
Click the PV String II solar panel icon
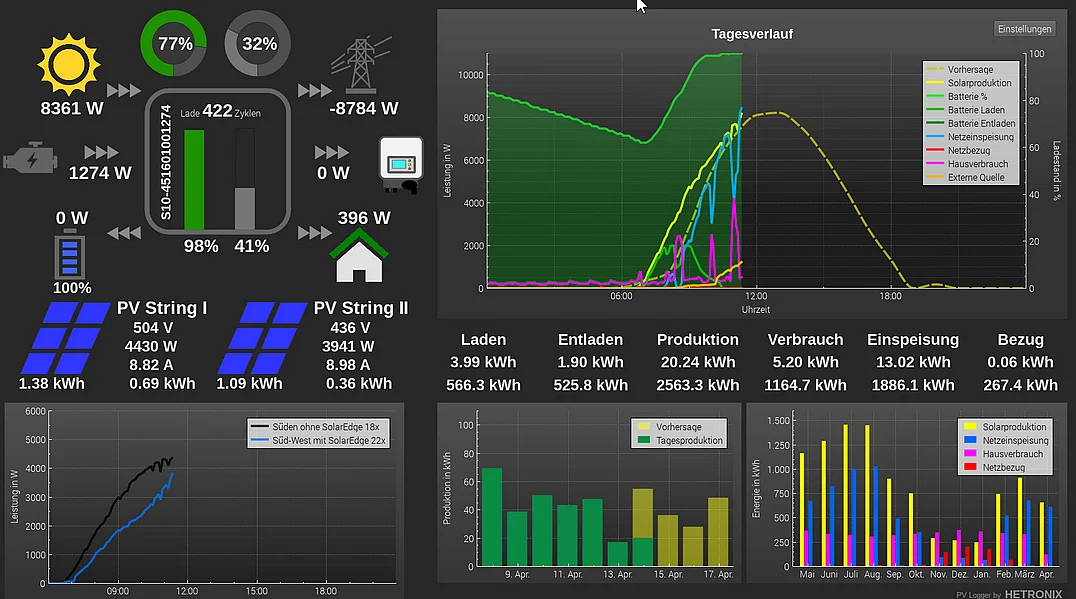(x=262, y=338)
